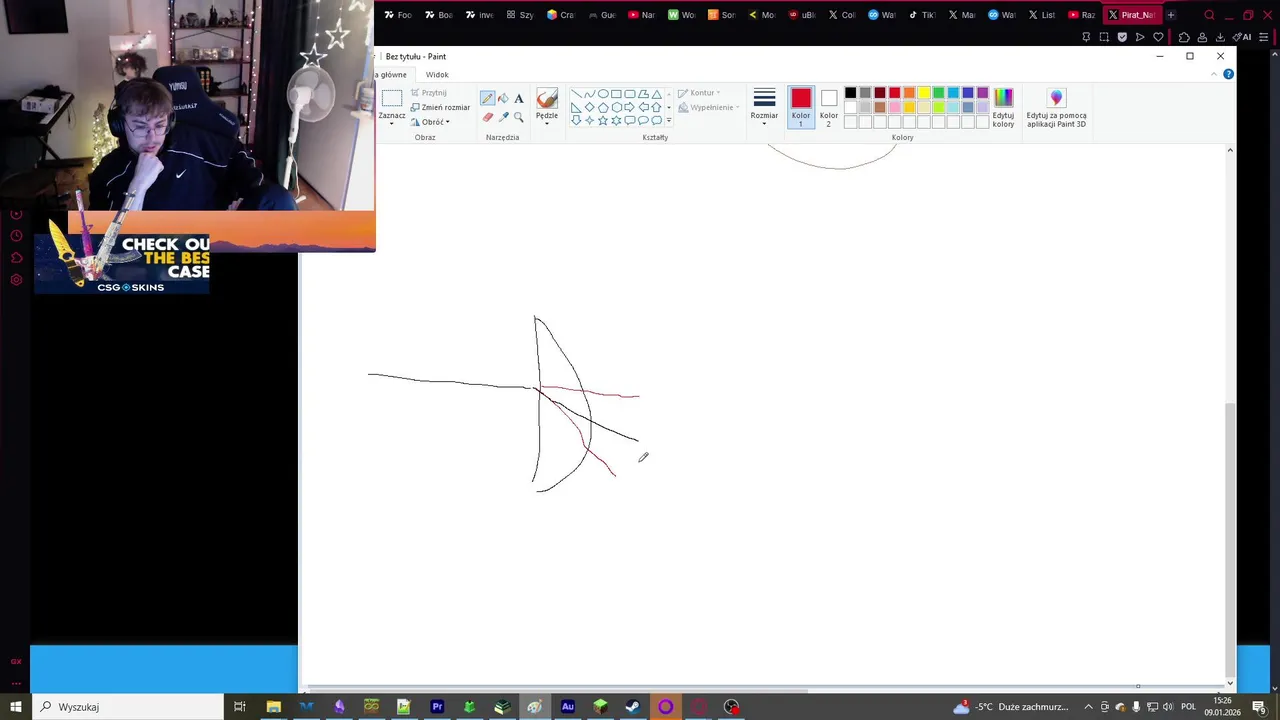Expand the shapes gallery more arrow
The height and width of the screenshot is (720, 1280).
tap(669, 120)
